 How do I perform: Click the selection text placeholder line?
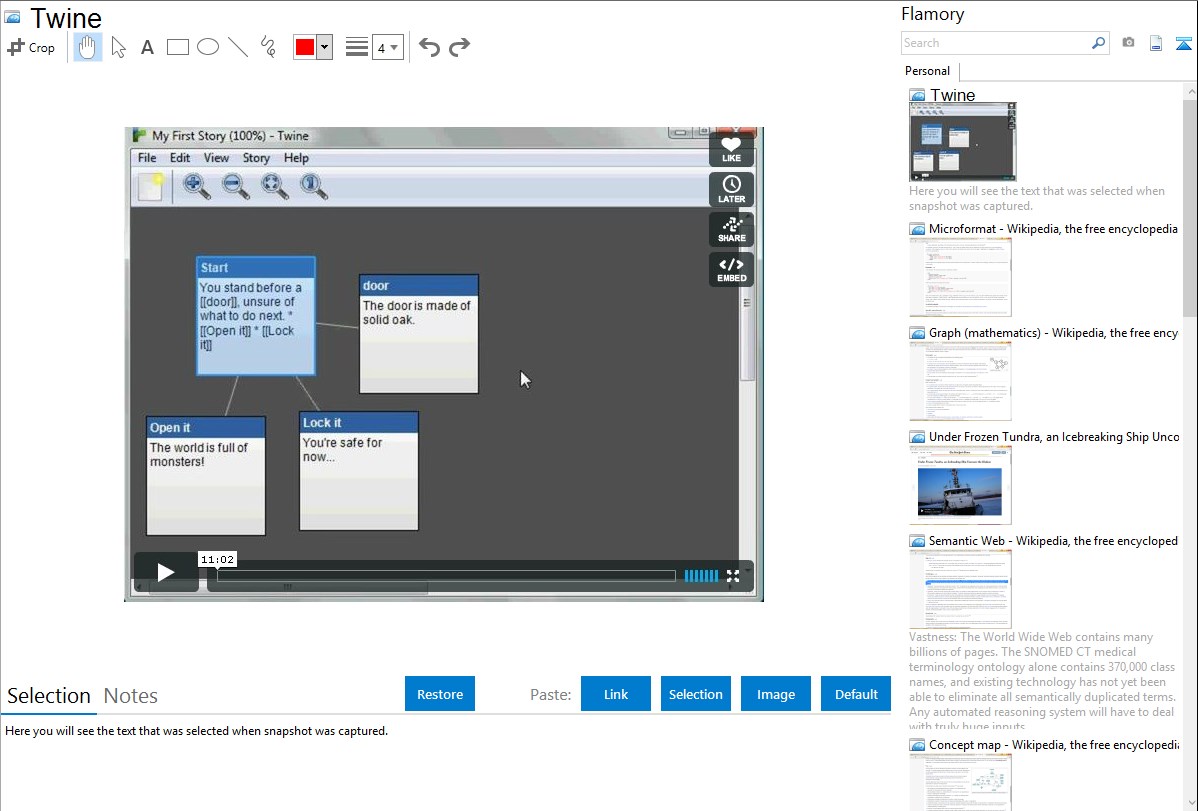196,731
